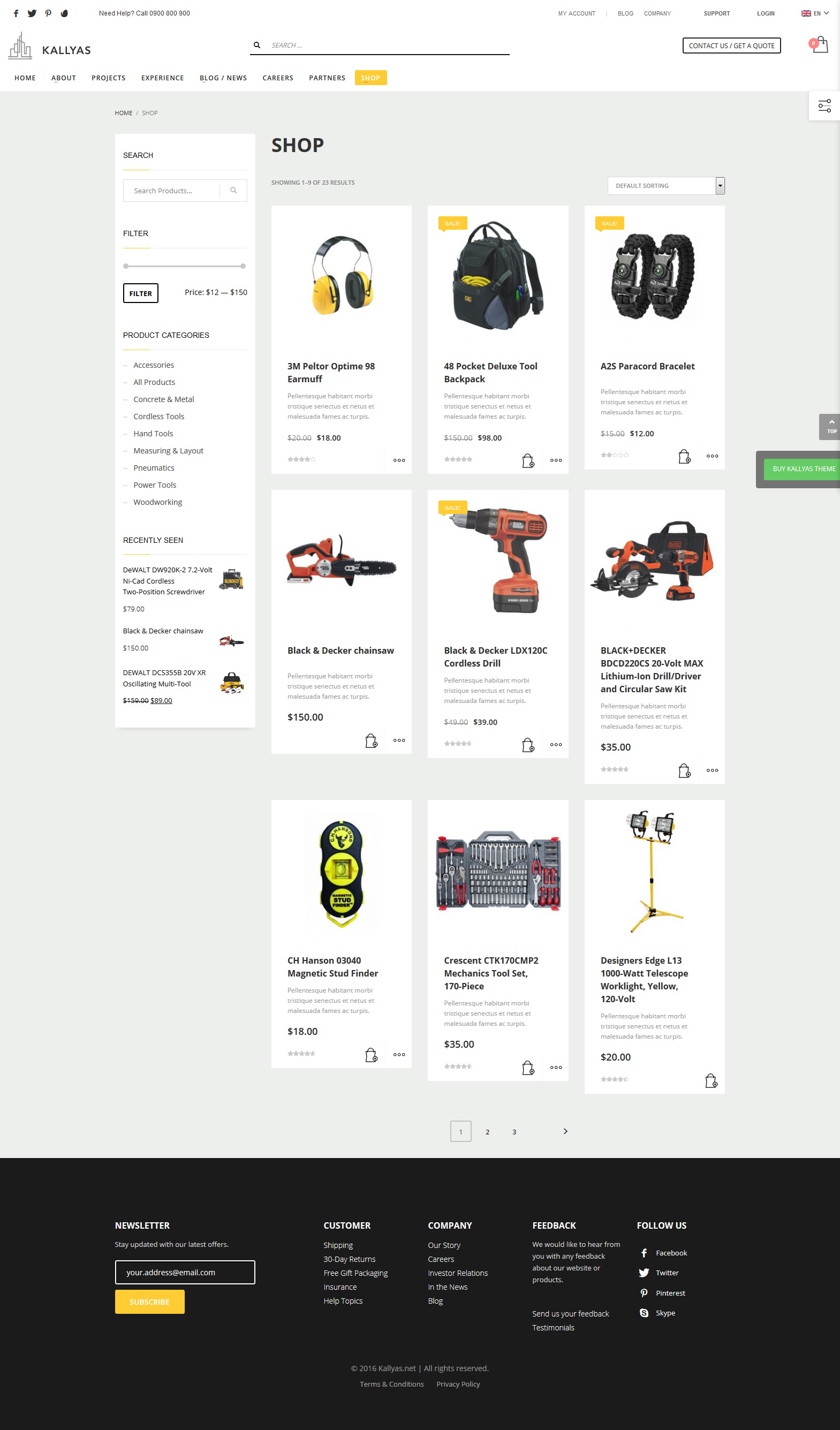Add CH Hanson Magnetic Stud Finder to cart
Viewport: 840px width, 1430px height.
coord(371,1055)
